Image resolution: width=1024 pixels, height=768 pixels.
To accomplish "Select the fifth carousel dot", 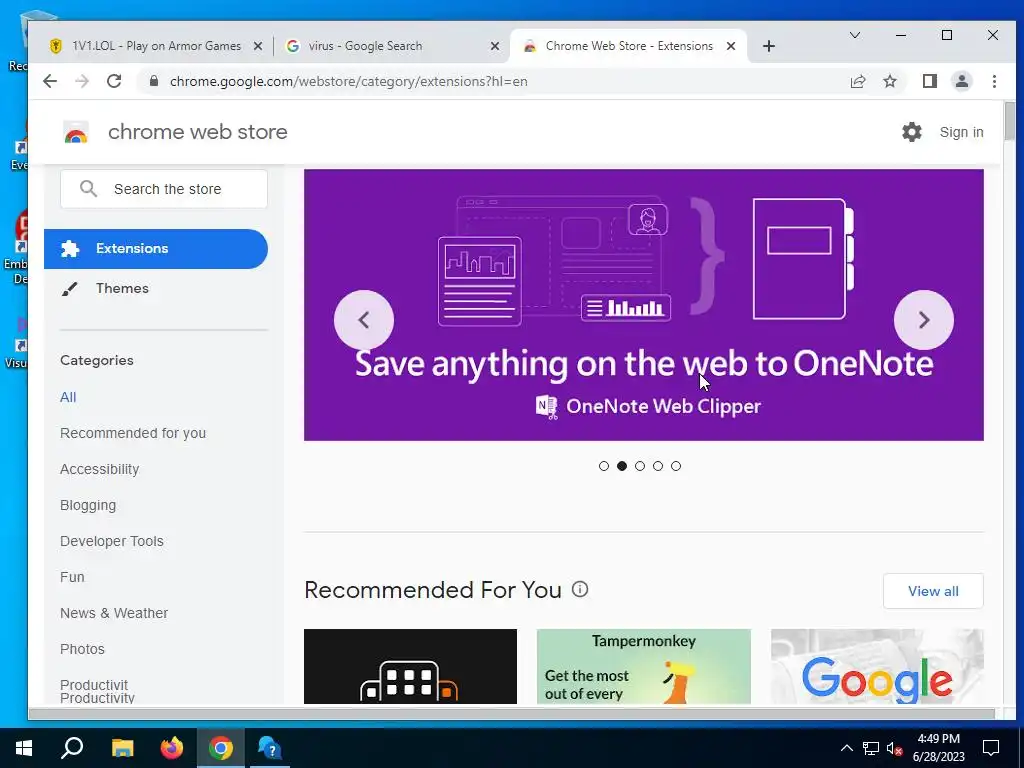I will coord(676,466).
